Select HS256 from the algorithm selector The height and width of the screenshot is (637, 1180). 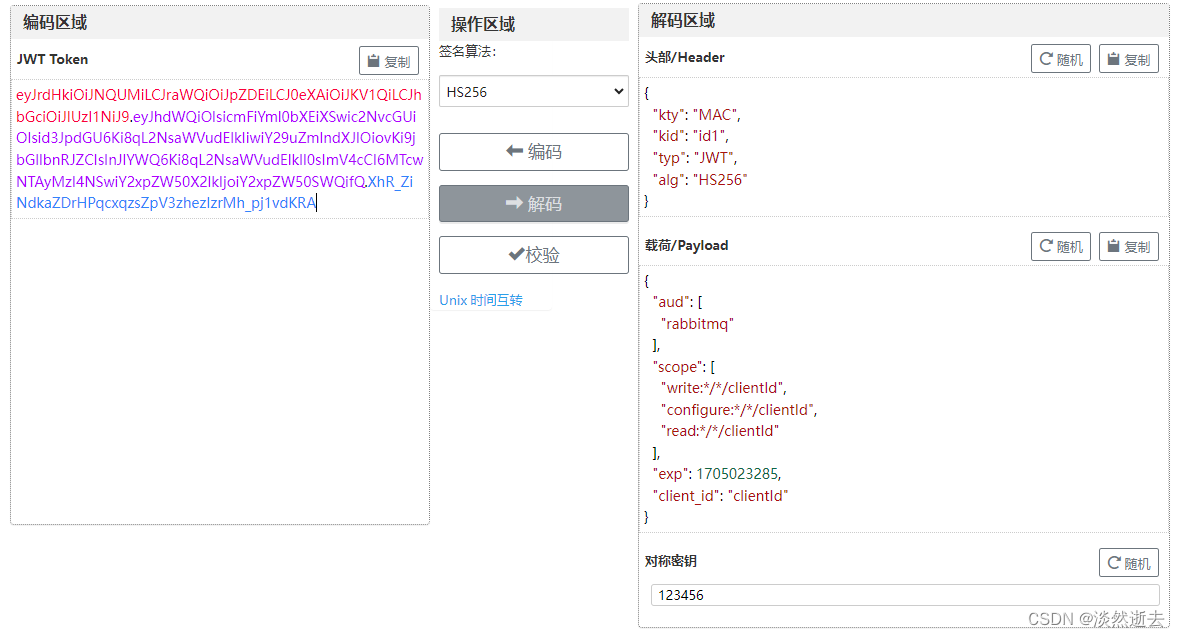[533, 91]
